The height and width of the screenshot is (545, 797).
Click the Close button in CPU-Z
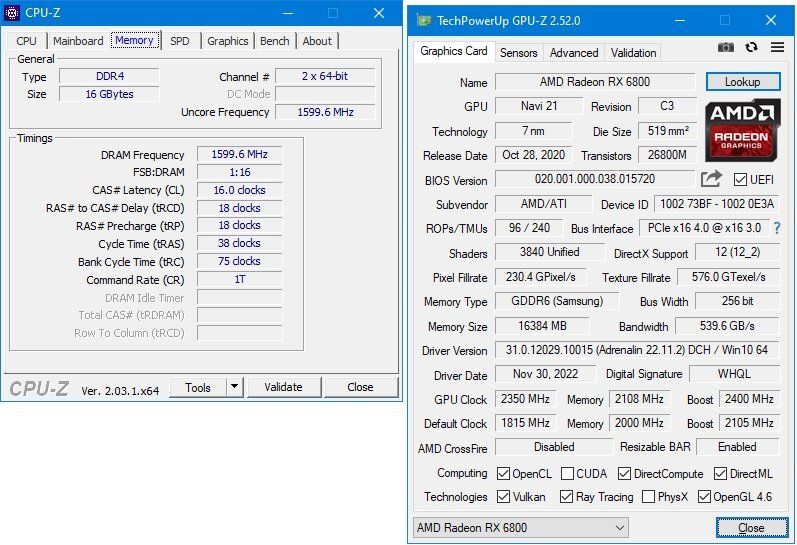click(x=360, y=387)
